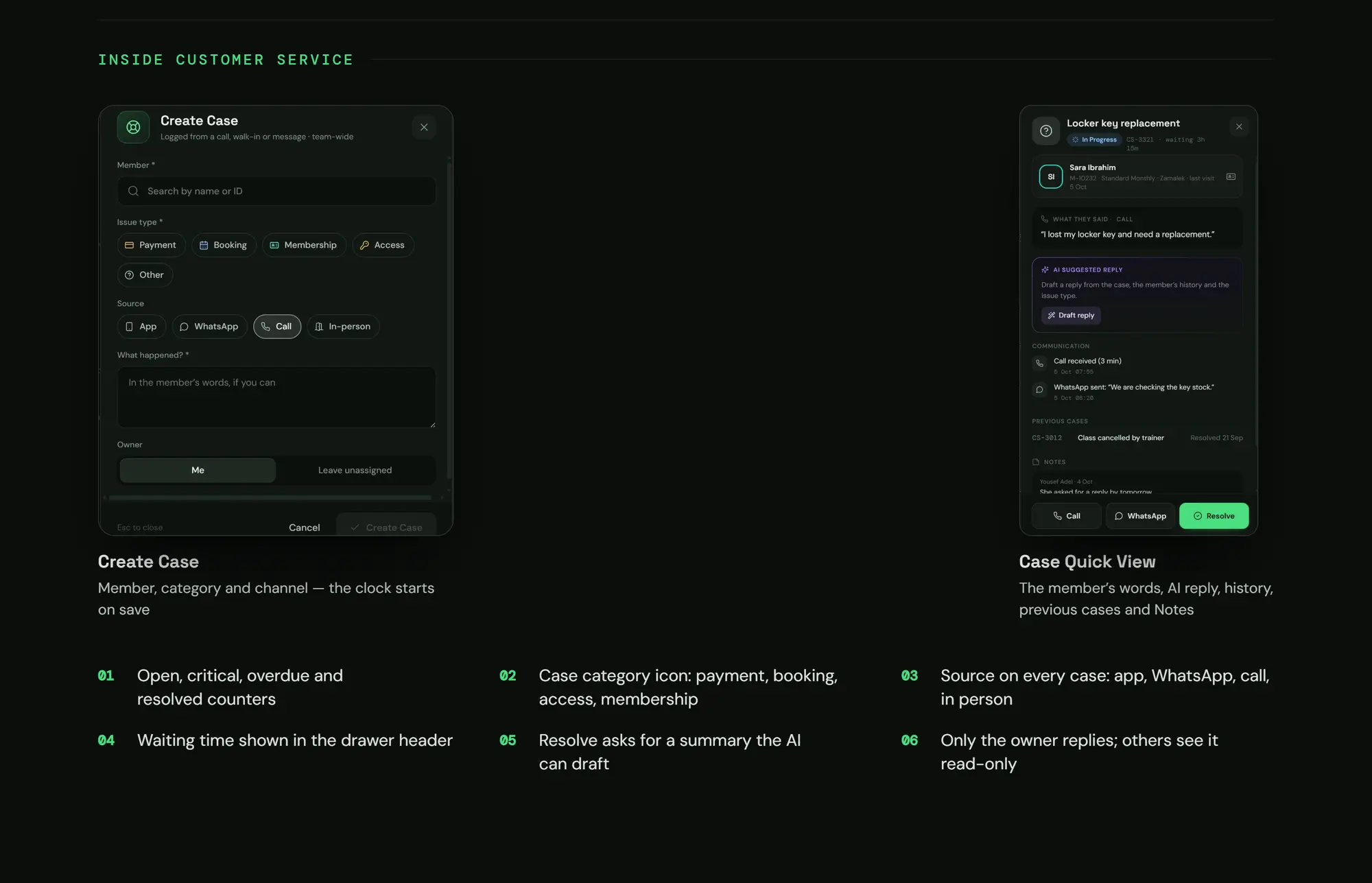
Task: Click the resize grip of the What happened text area
Action: [432, 424]
